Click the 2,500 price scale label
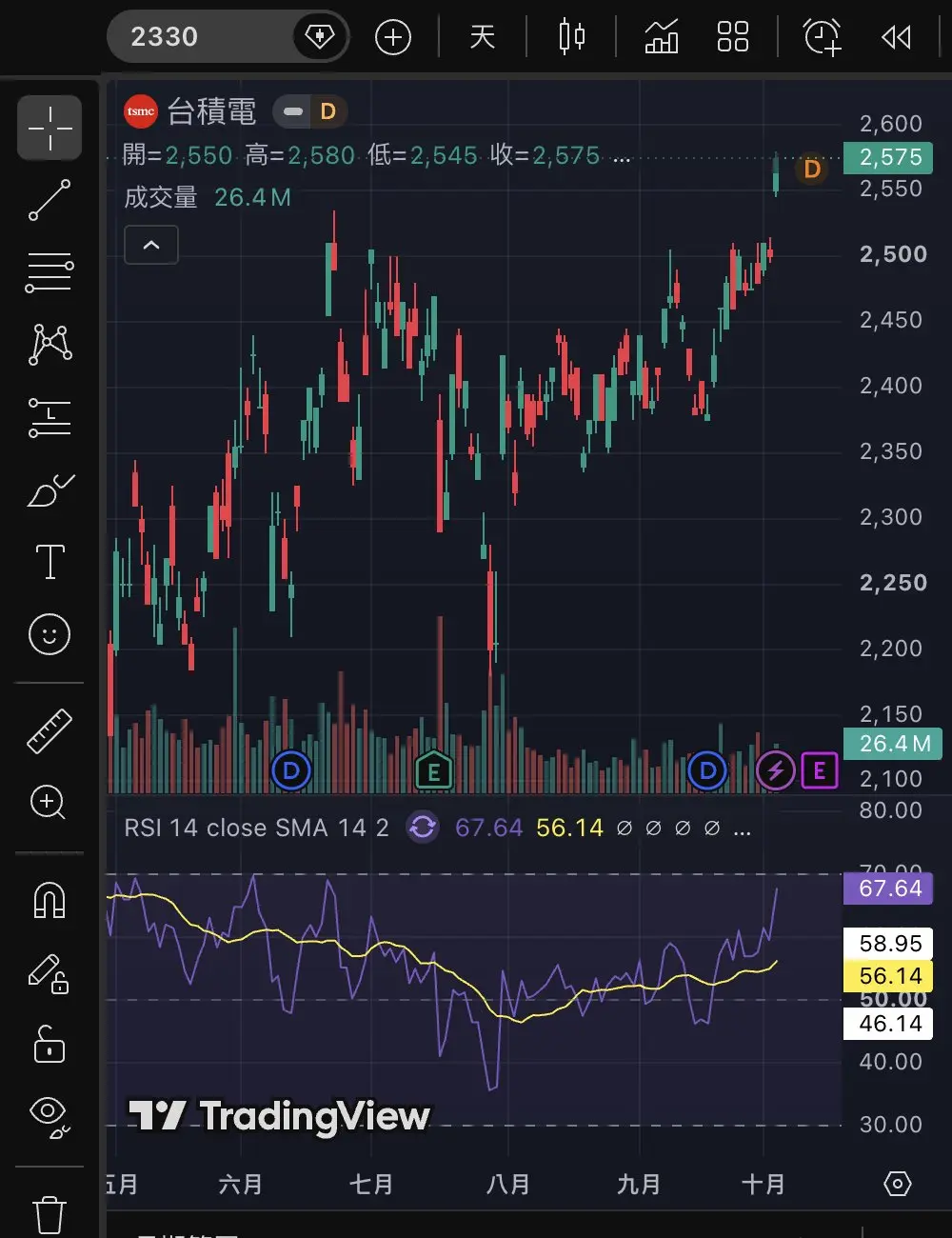Screen dimensions: 952x1238 pos(893,254)
